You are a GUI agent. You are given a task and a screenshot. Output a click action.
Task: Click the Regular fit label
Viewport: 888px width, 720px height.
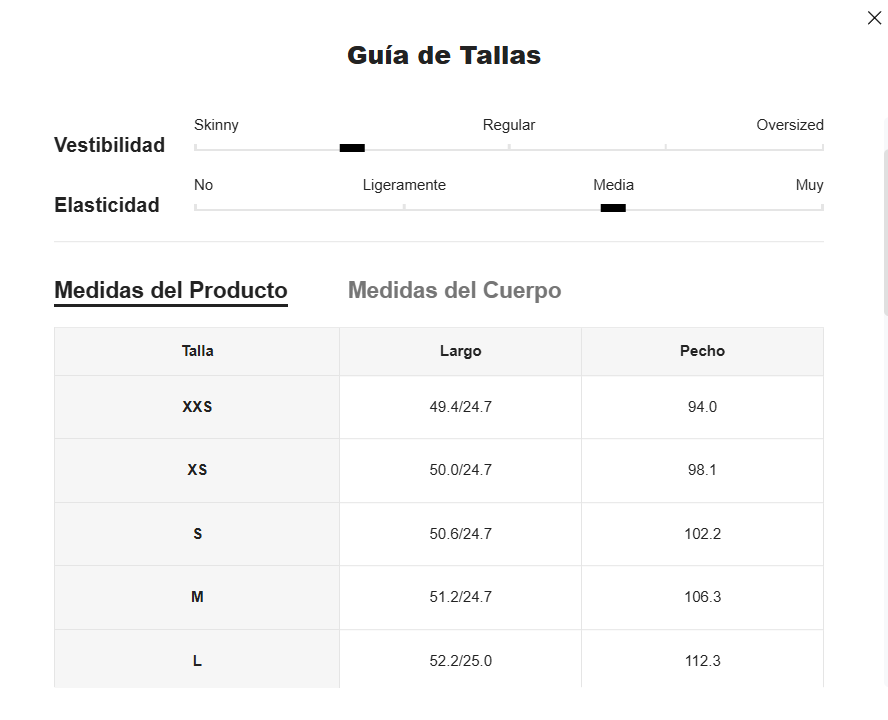coord(509,125)
